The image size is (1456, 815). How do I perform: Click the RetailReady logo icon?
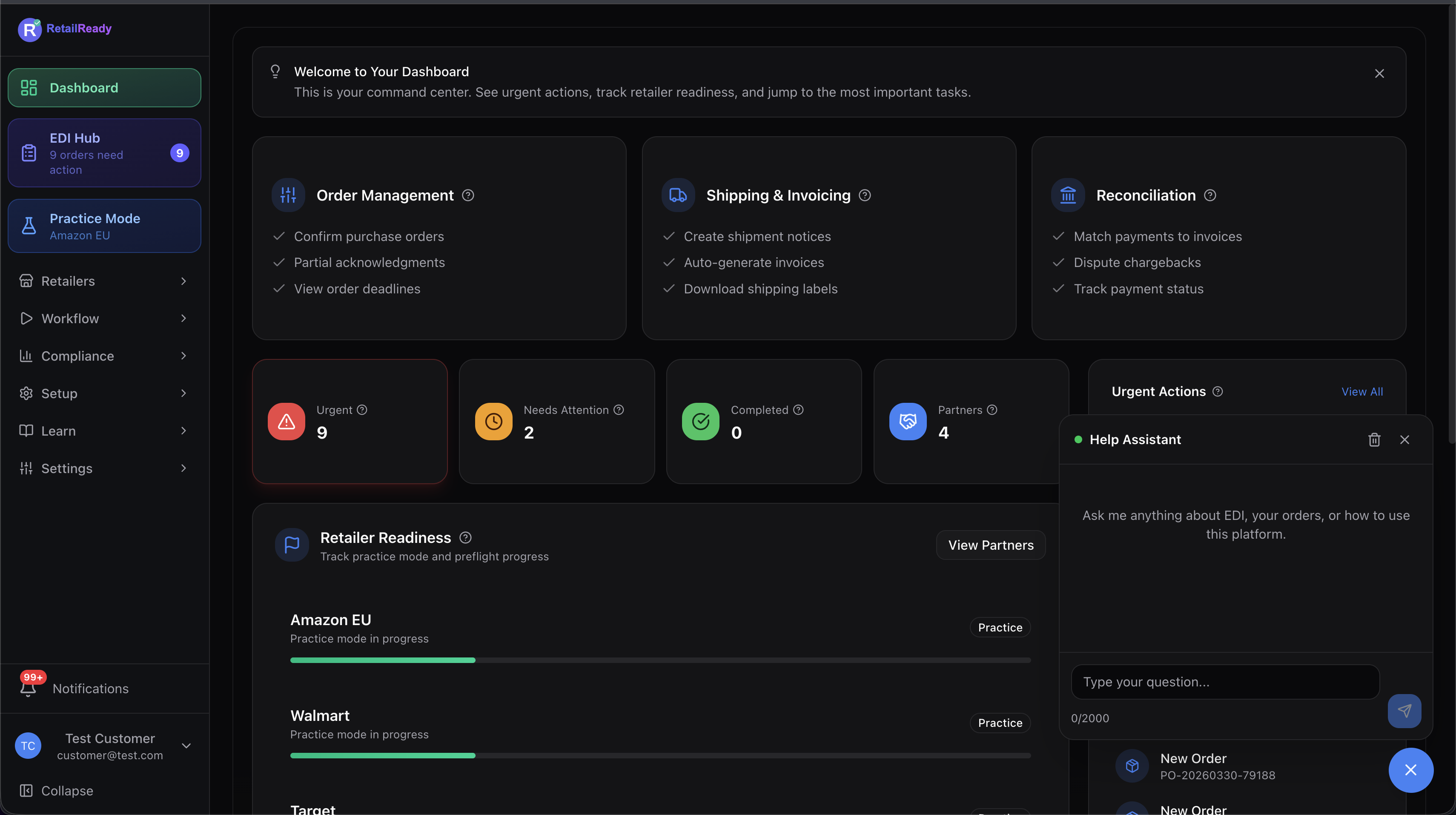(x=29, y=29)
